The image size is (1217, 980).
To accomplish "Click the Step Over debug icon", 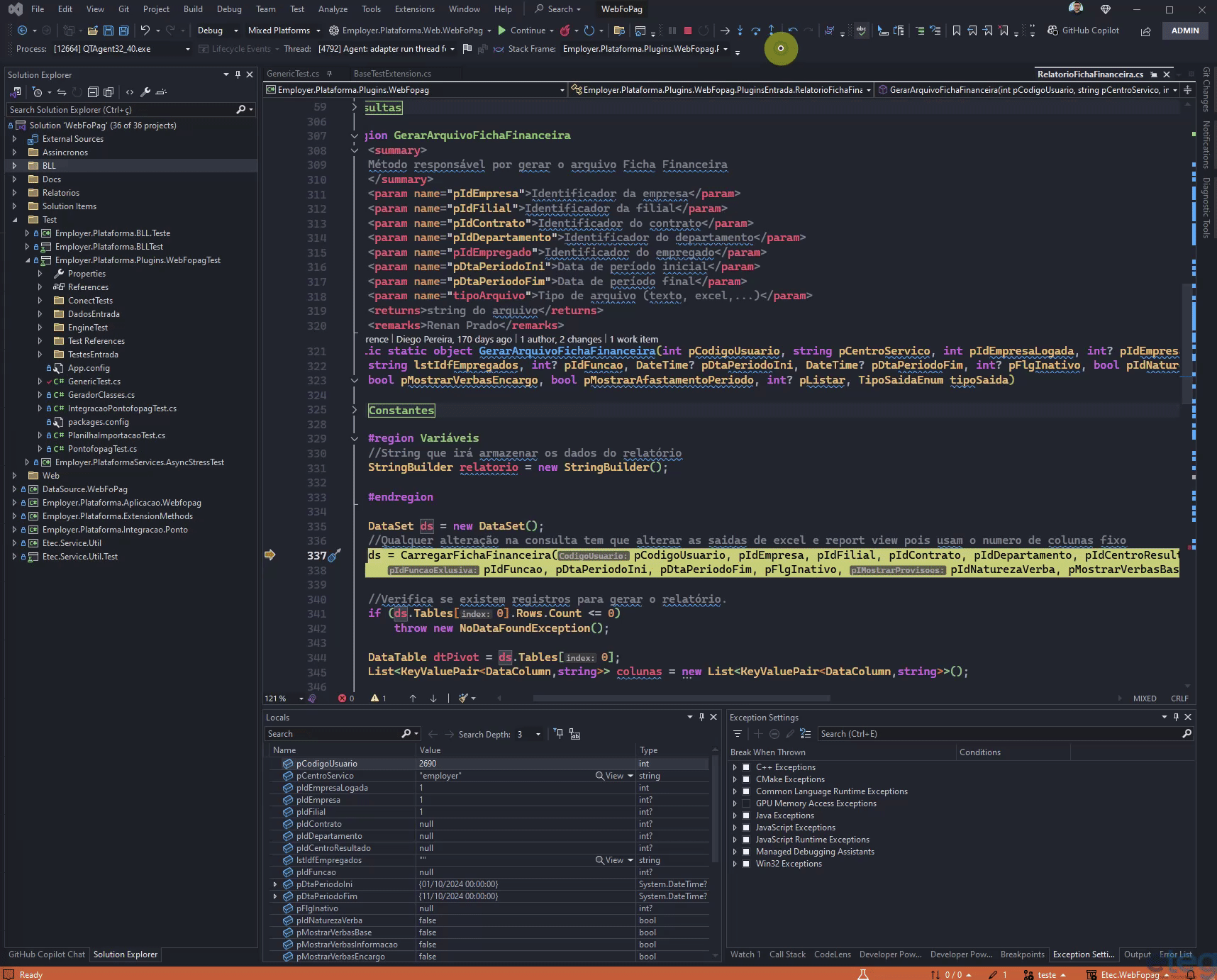I will [x=755, y=30].
